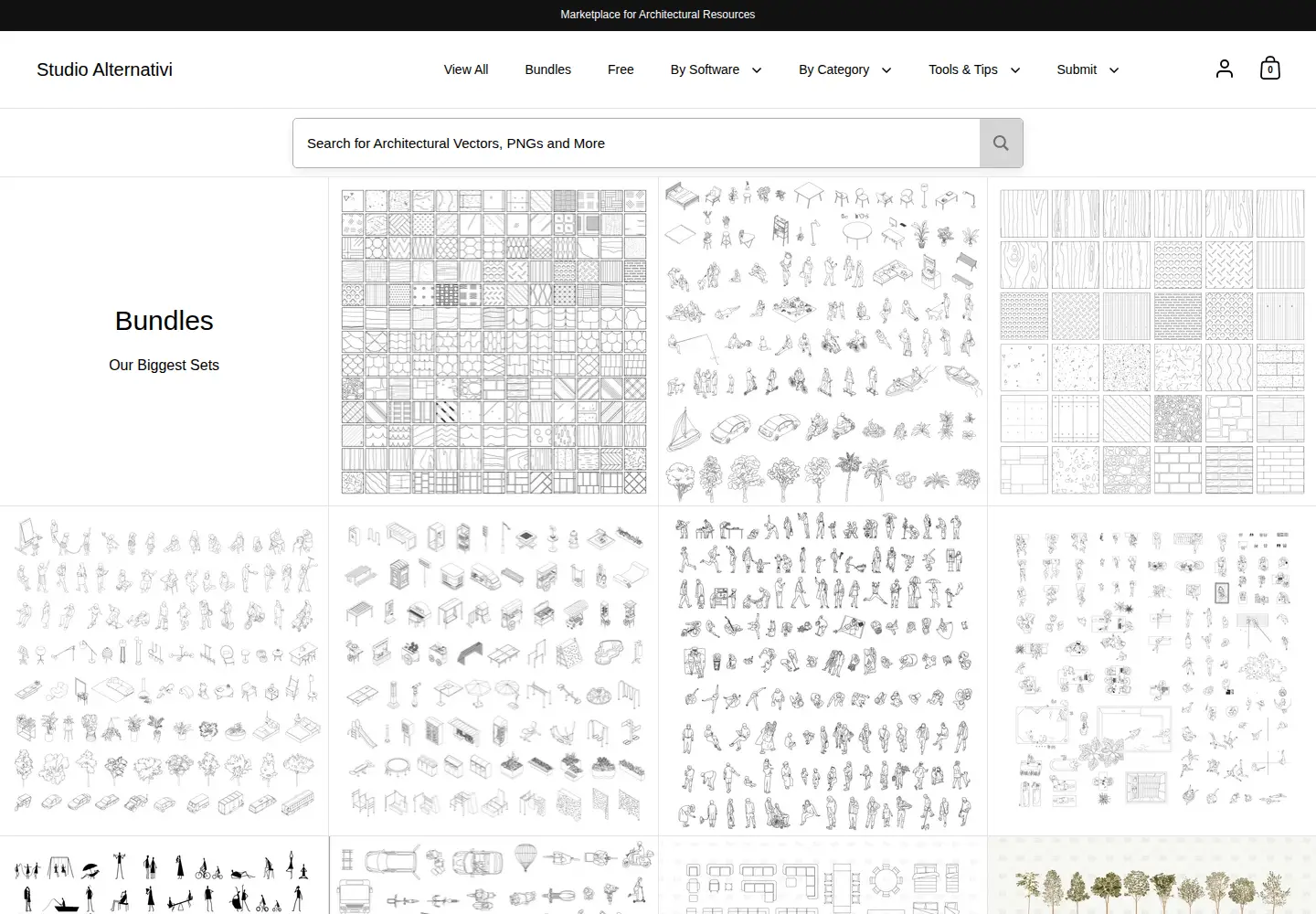Image resolution: width=1316 pixels, height=914 pixels.
Task: Open the top-view furniture plan thumbnail
Action: pos(822,876)
